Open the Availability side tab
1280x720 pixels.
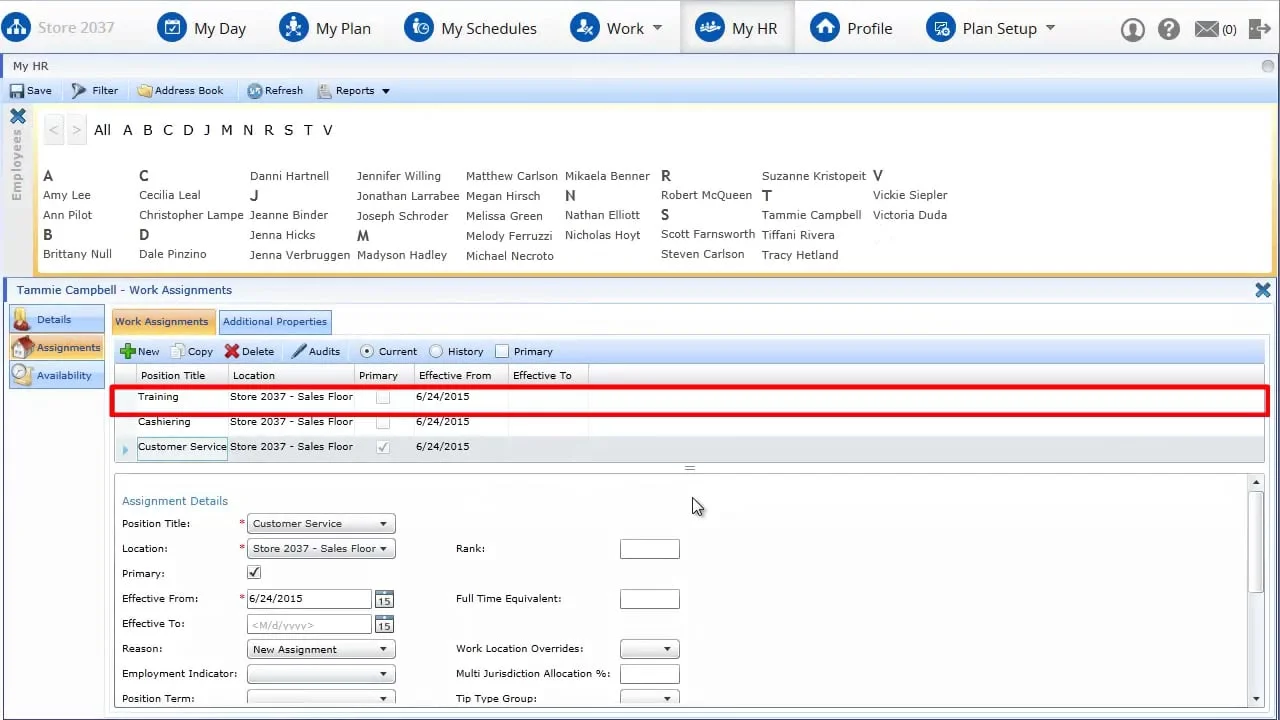click(x=56, y=375)
